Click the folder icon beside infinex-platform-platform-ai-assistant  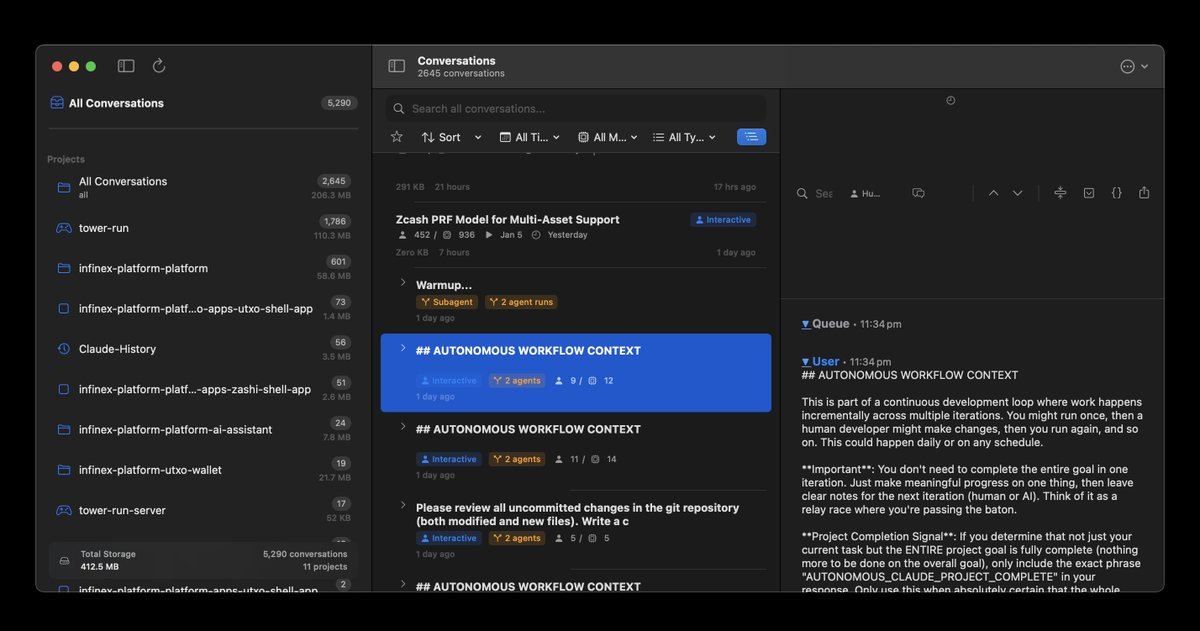pyautogui.click(x=64, y=429)
